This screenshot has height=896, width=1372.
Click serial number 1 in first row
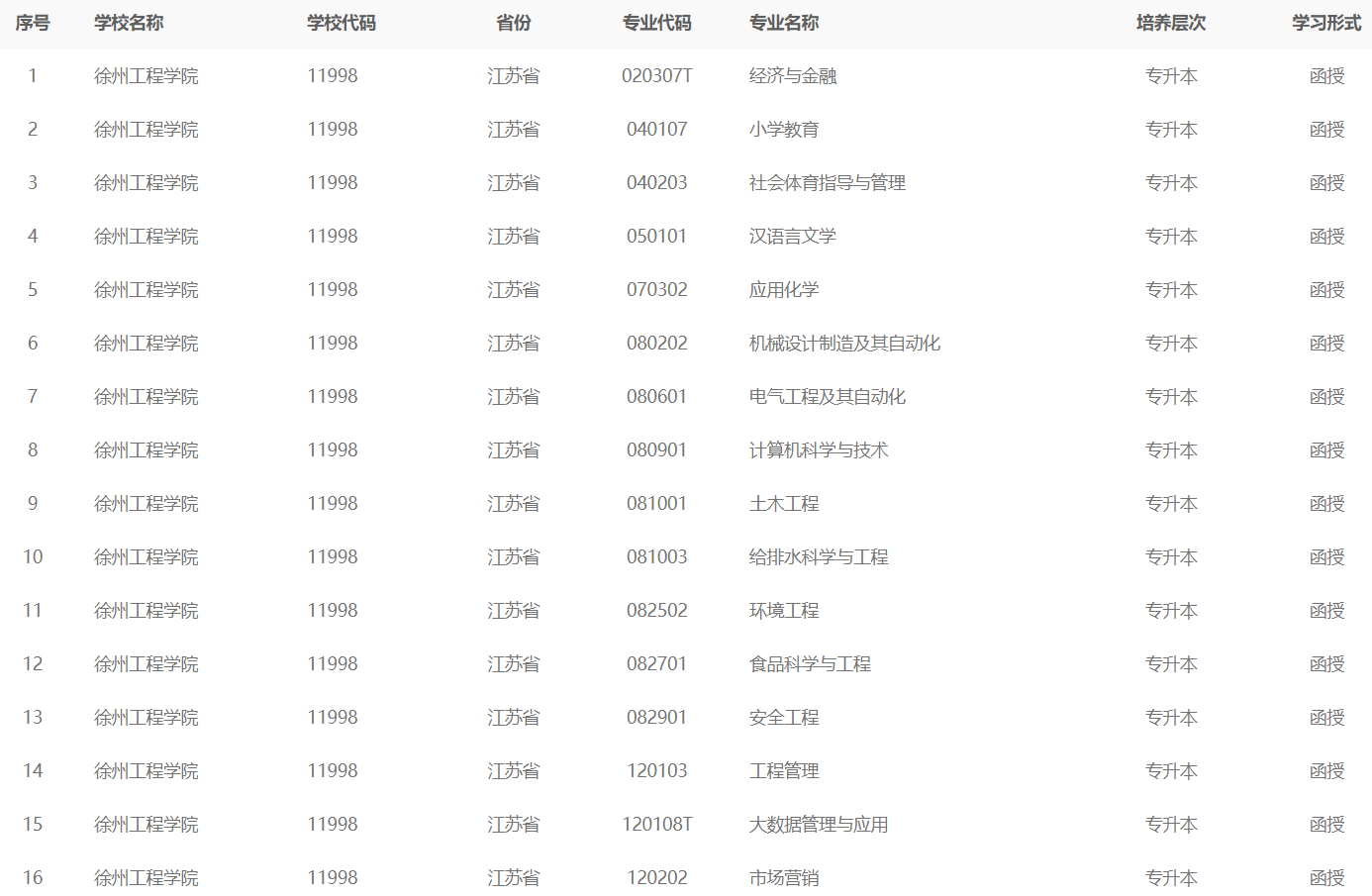pos(33,76)
